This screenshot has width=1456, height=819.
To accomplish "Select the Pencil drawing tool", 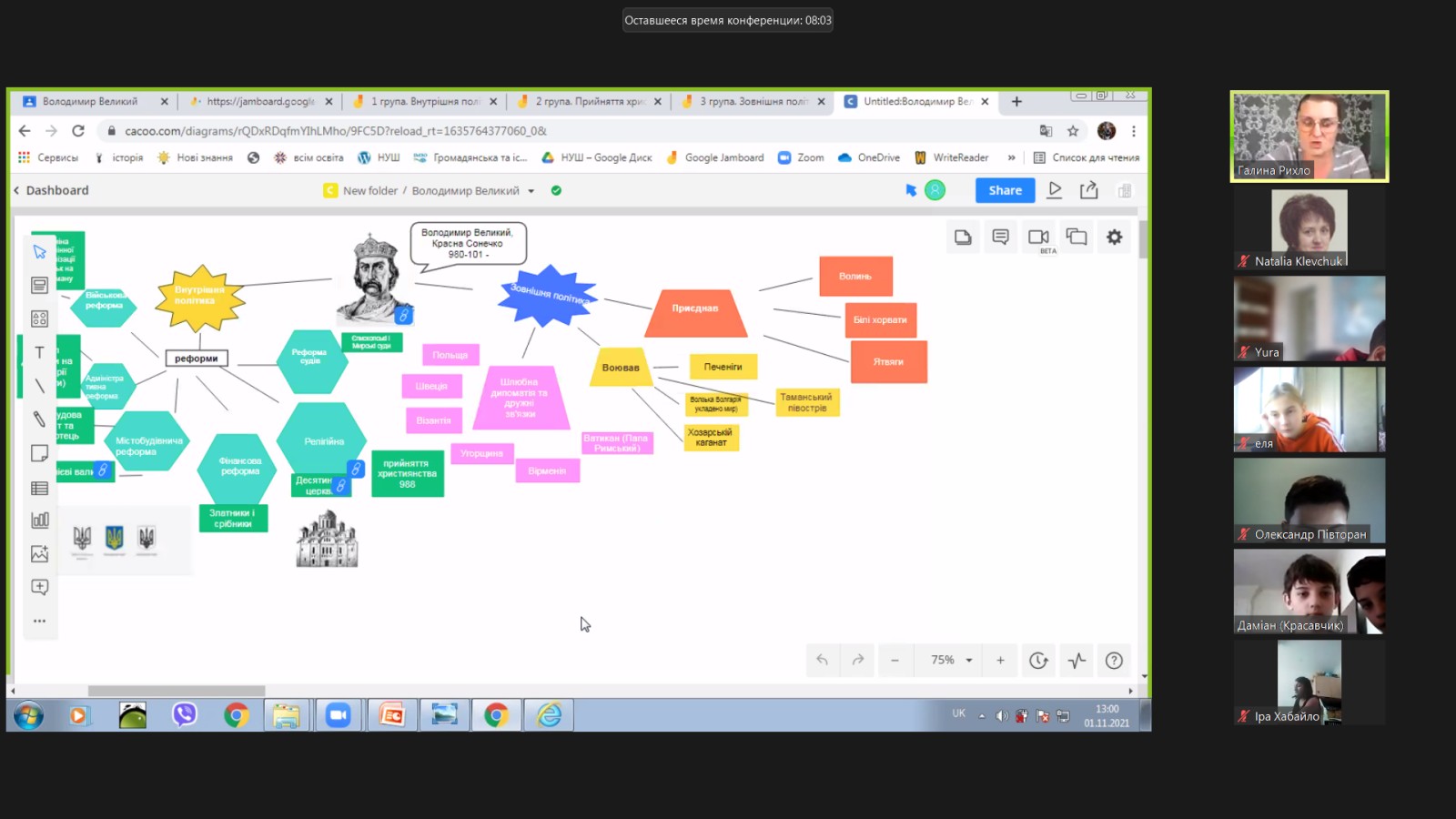I will point(39,419).
